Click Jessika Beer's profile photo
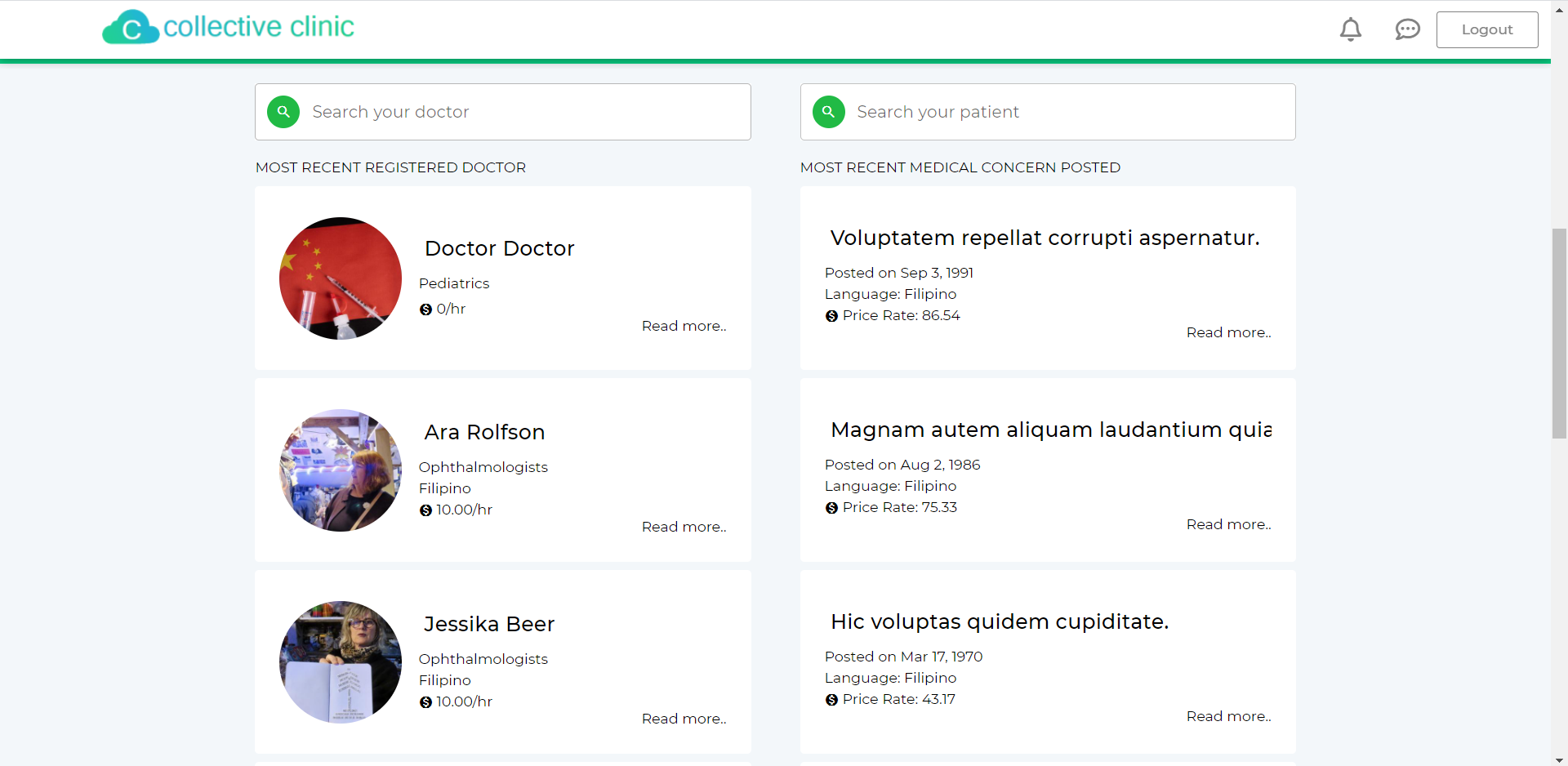The width and height of the screenshot is (1568, 766). (341, 662)
